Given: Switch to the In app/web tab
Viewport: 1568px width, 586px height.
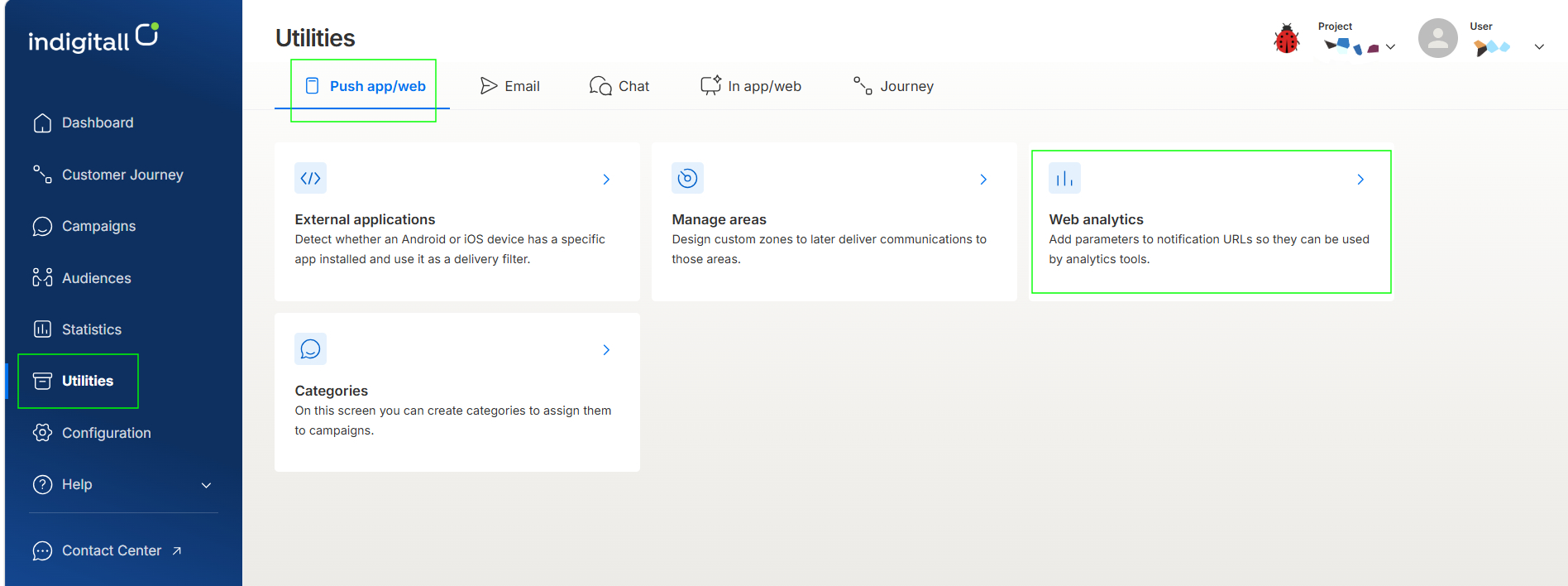Looking at the screenshot, I should pyautogui.click(x=751, y=86).
